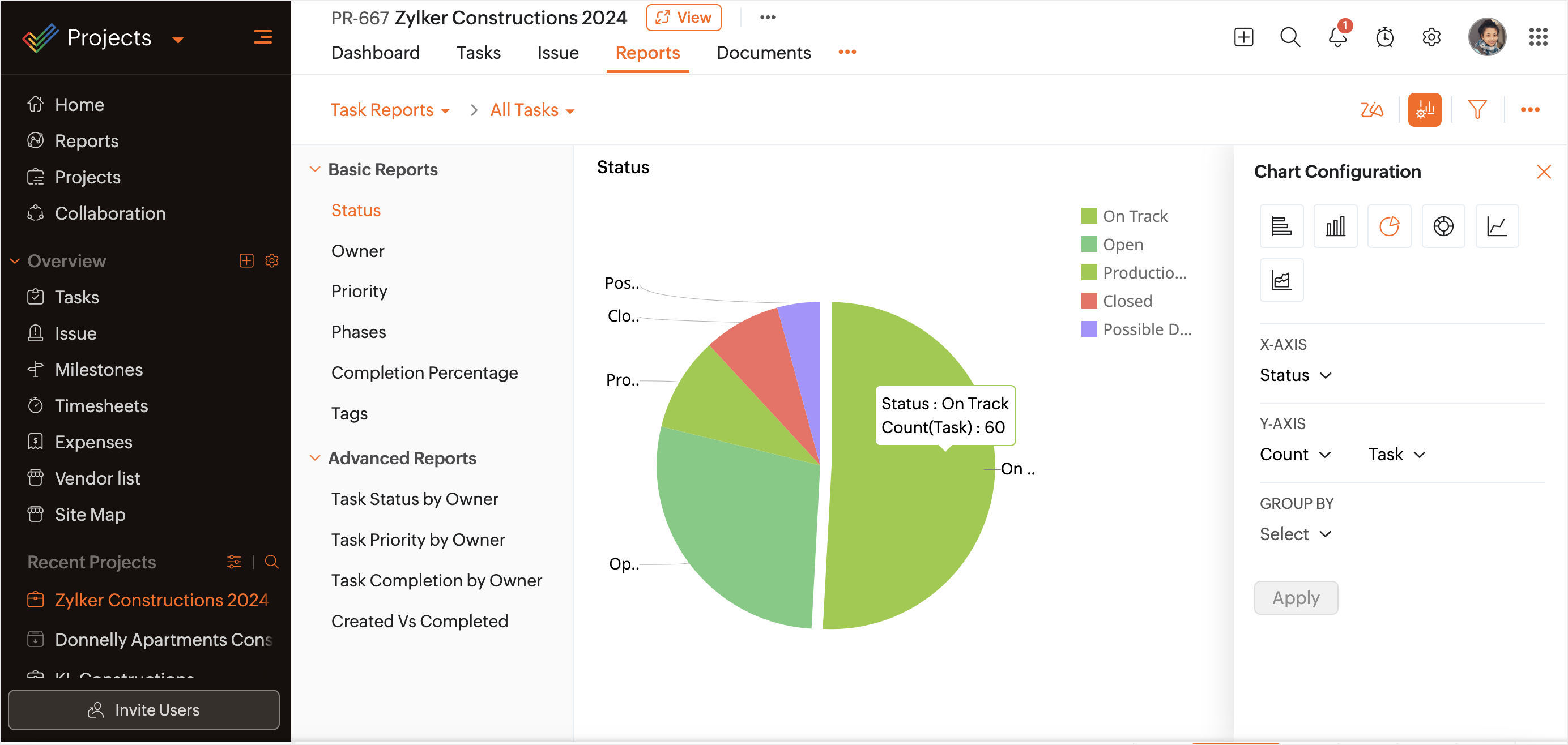Close the Chart Configuration panel
This screenshot has height=745, width=1568.
[1543, 172]
